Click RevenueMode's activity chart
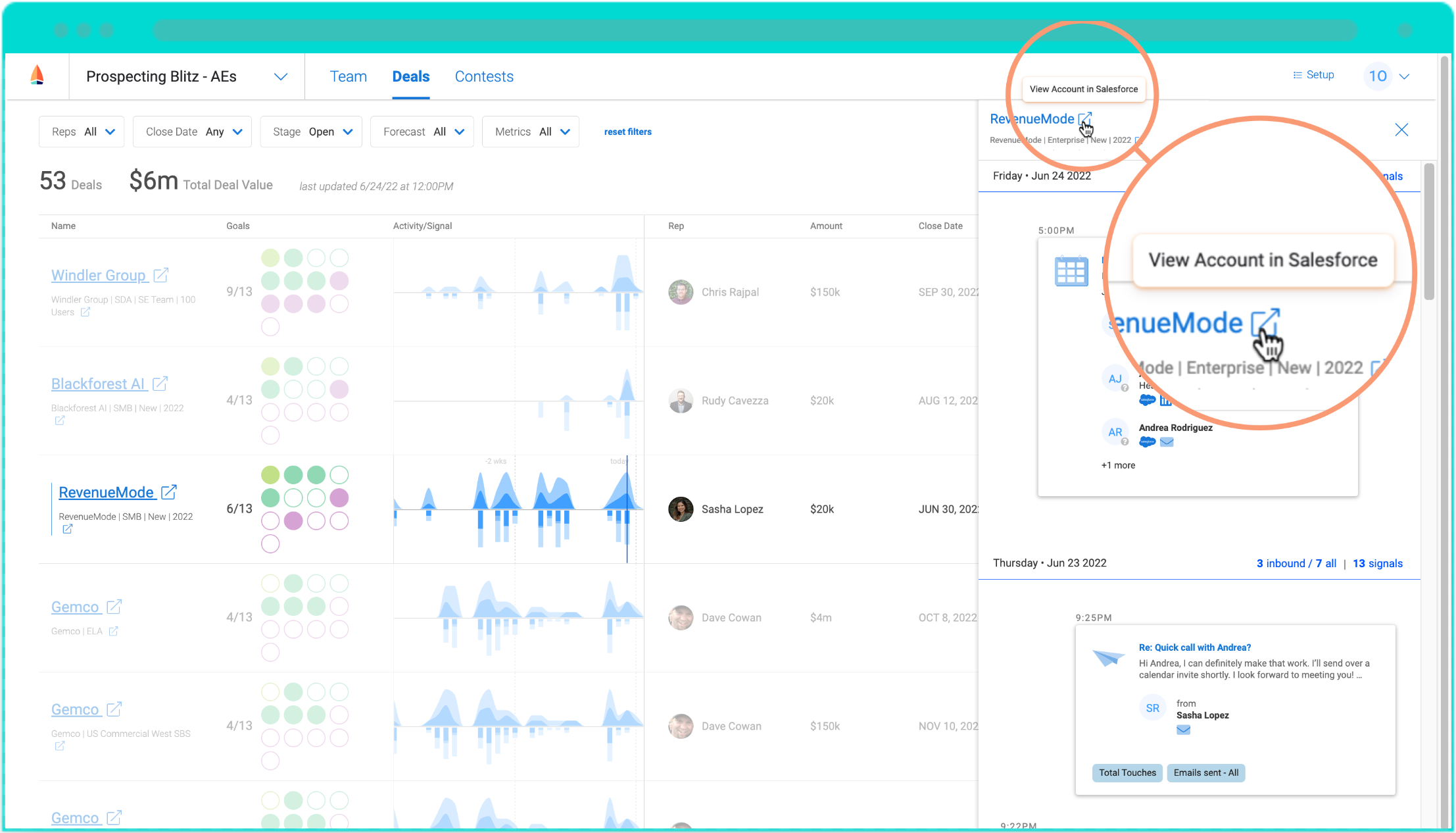Viewport: 1456px width, 833px height. pyautogui.click(x=518, y=509)
